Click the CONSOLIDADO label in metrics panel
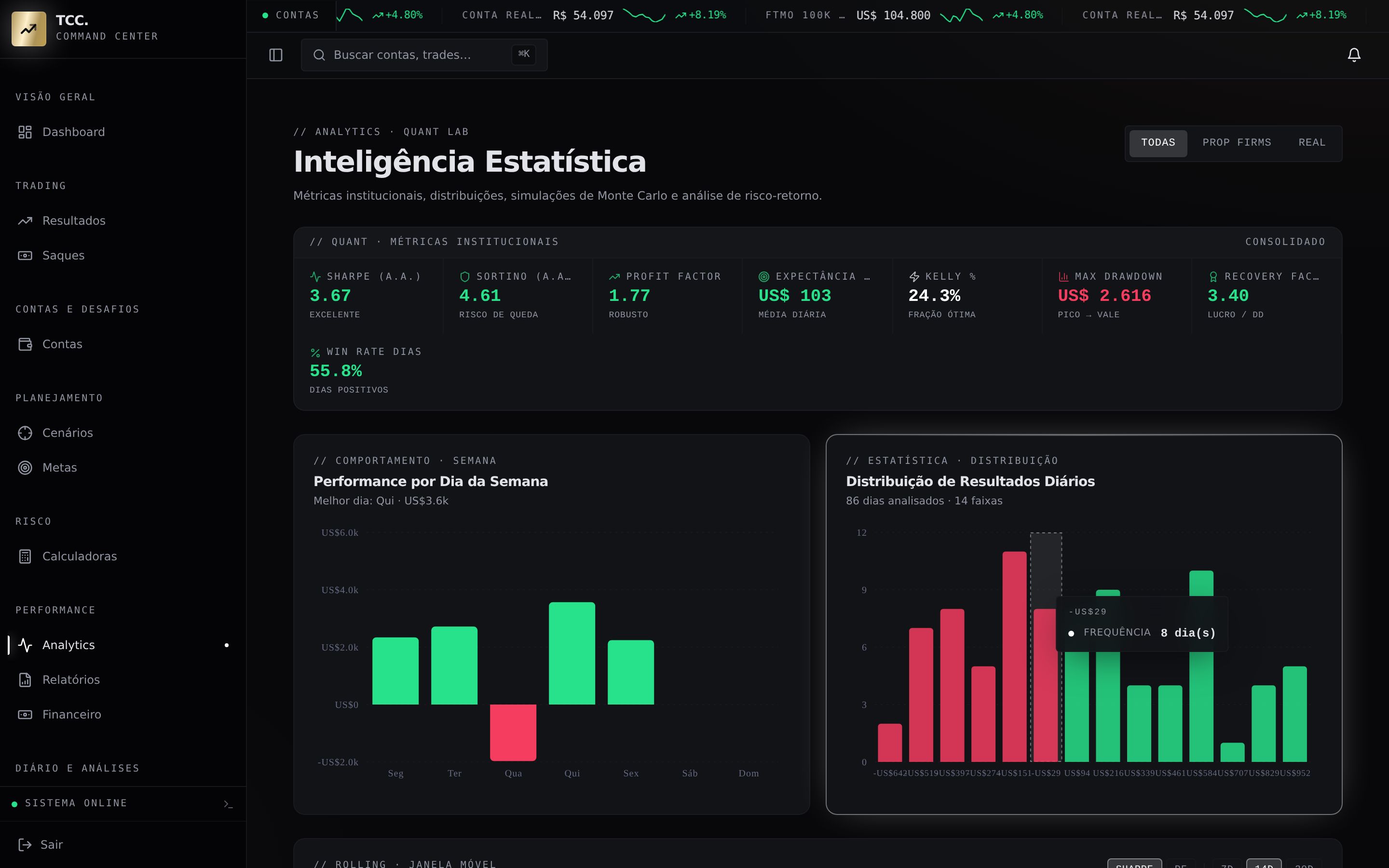 pos(1285,242)
